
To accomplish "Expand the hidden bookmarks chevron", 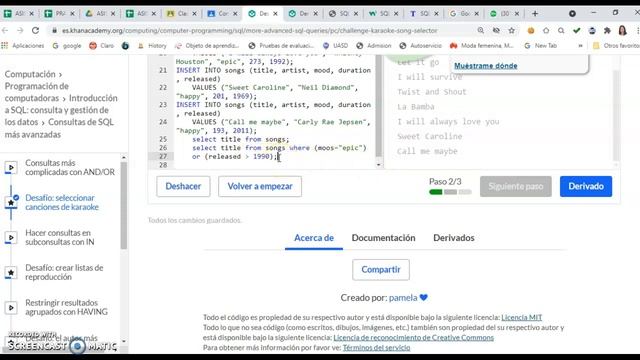I will pos(580,46).
